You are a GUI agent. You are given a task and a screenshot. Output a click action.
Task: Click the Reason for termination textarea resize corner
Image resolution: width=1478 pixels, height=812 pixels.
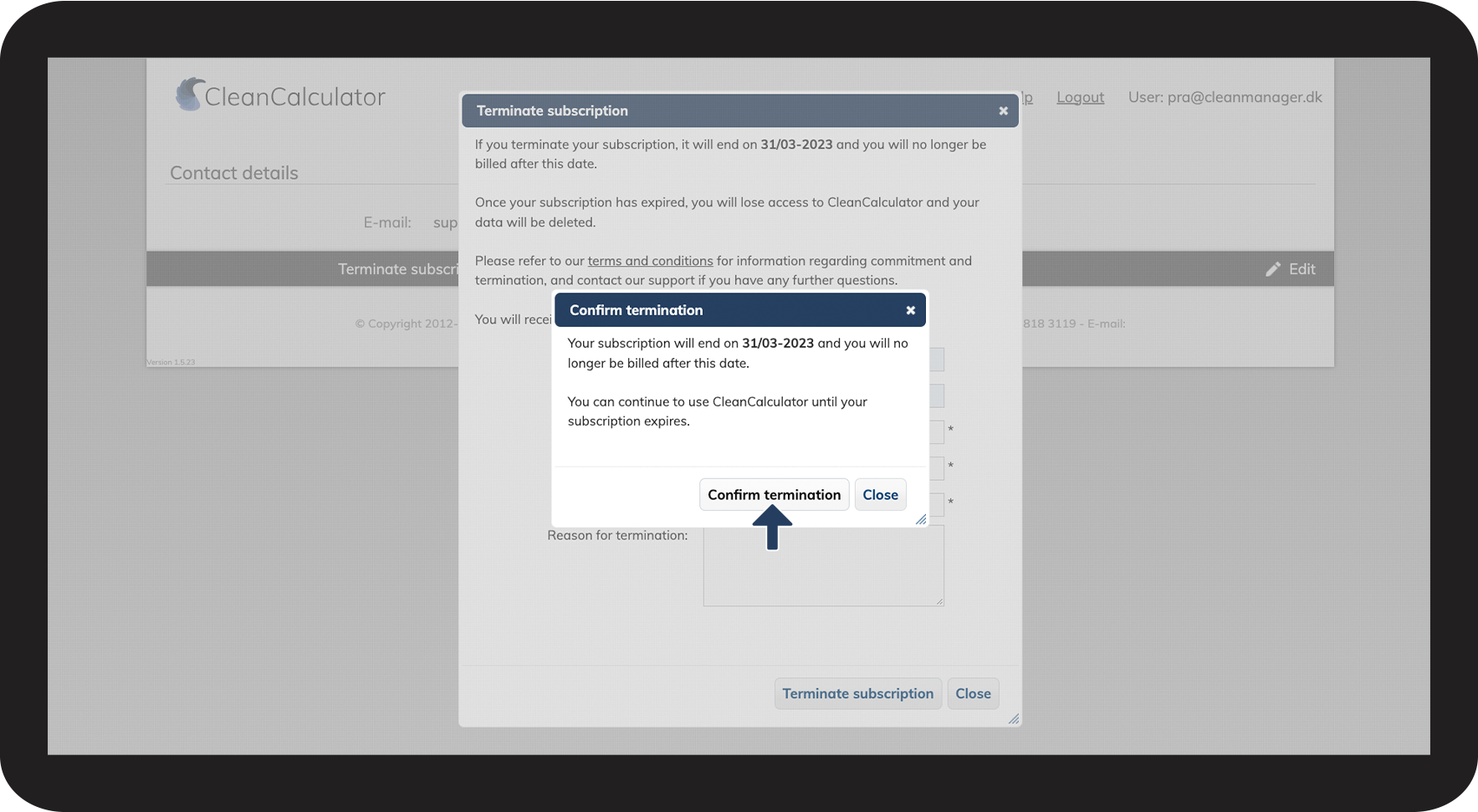(x=939, y=601)
